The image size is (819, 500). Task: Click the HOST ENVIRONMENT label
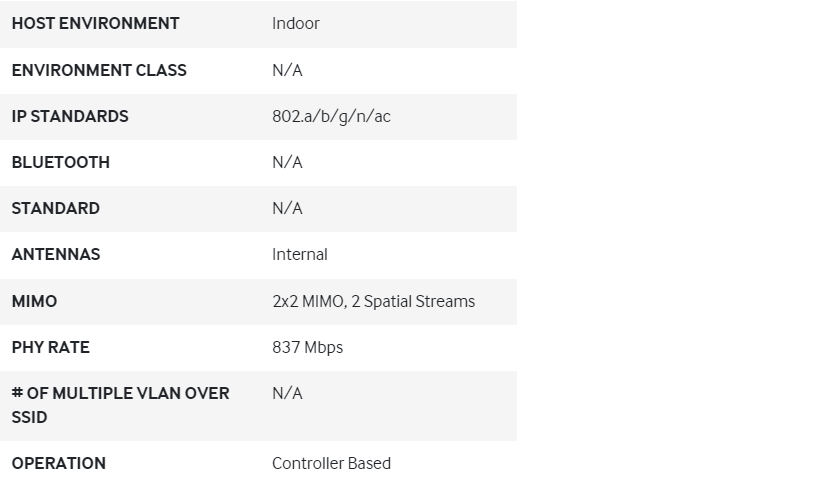click(95, 23)
